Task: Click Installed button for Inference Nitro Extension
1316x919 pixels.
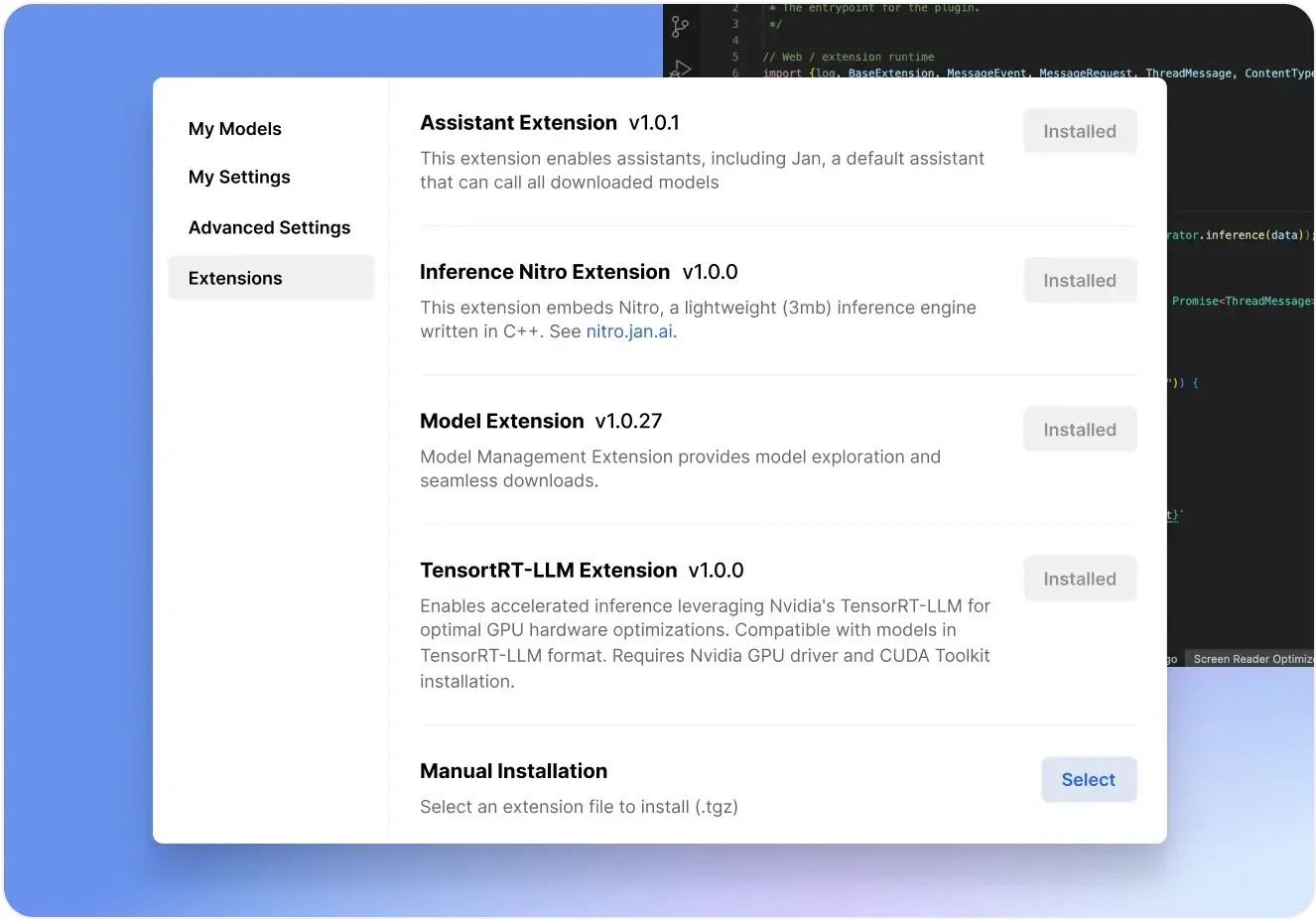Action: (1080, 281)
